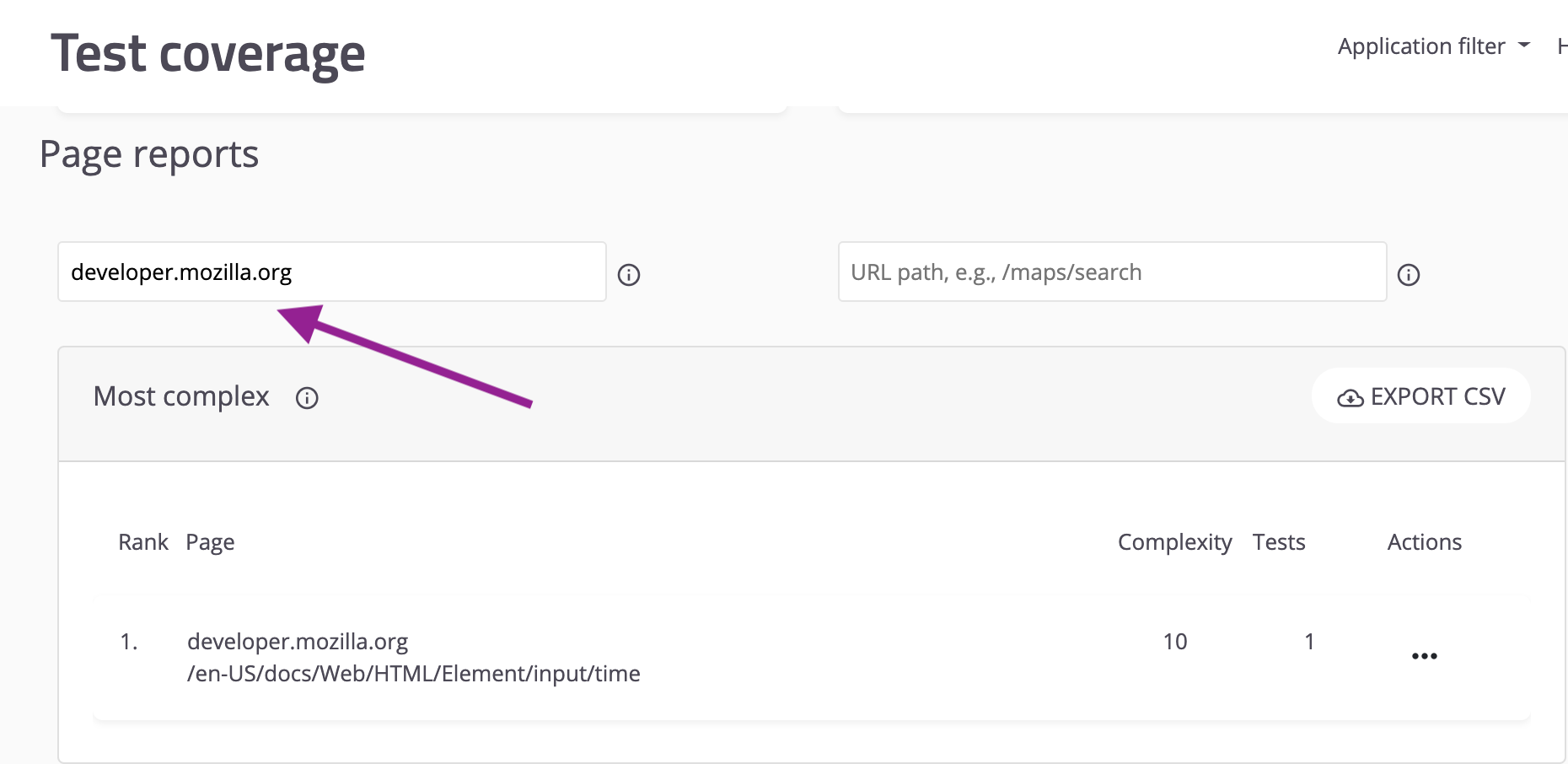This screenshot has height=764, width=1568.
Task: Click the info icon beside URL path field
Action: tap(1409, 275)
